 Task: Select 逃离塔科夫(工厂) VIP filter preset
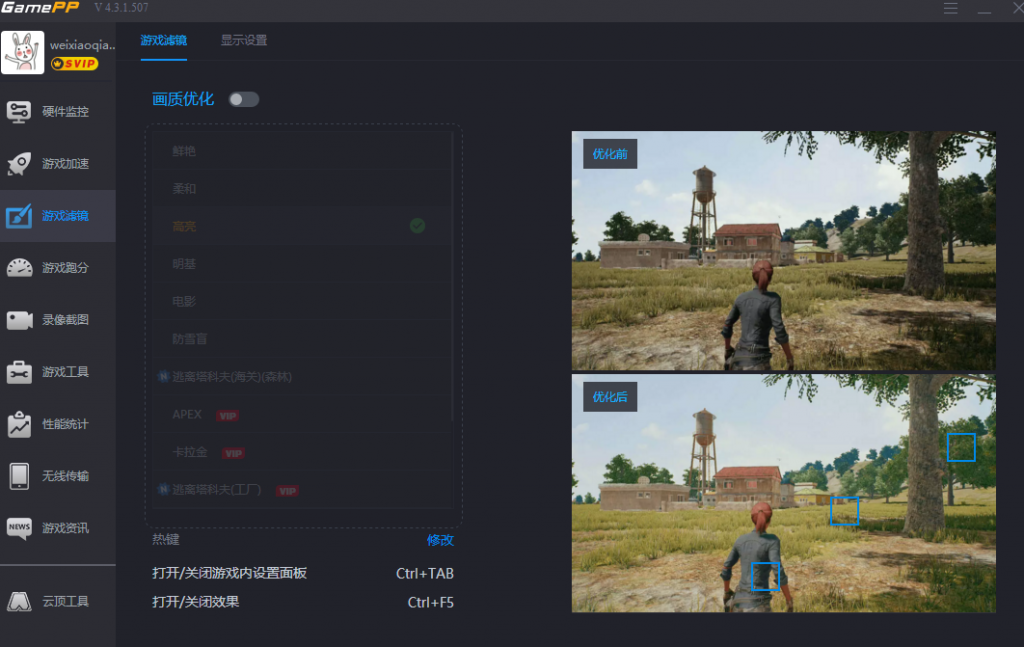(303, 490)
